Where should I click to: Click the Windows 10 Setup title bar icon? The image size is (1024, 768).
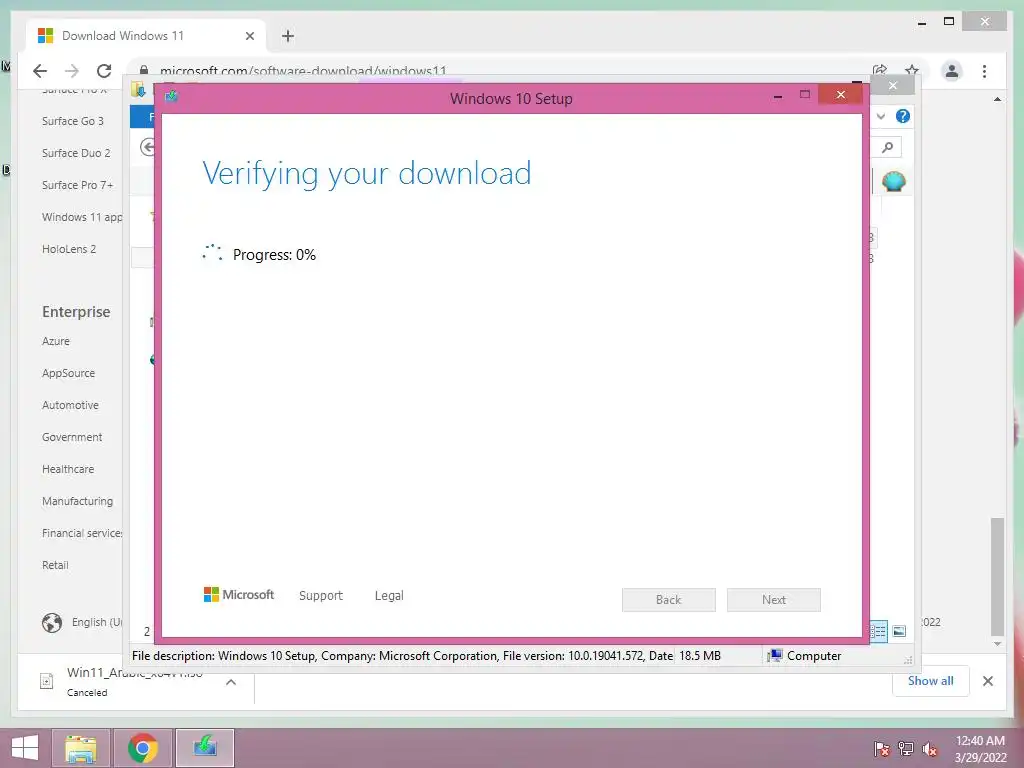[x=172, y=96]
